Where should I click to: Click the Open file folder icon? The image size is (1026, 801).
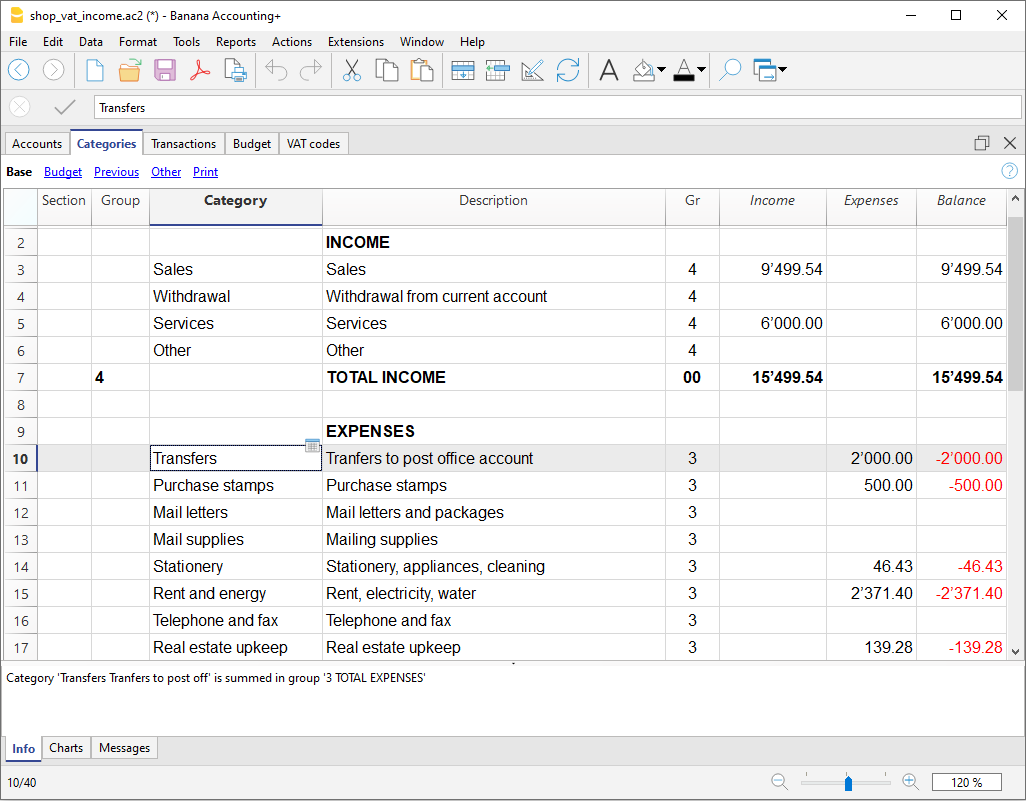[130, 70]
